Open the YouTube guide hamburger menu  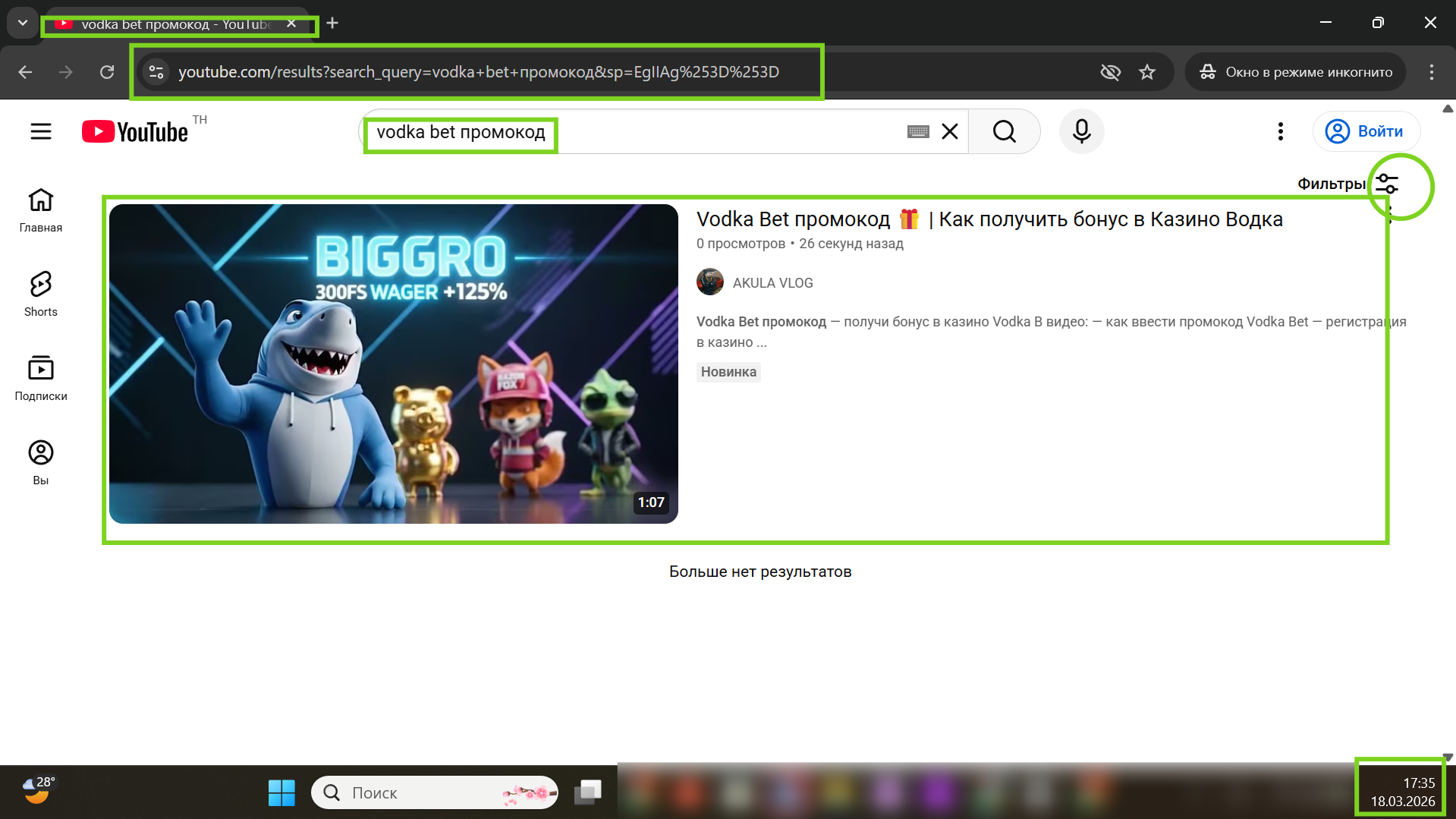click(x=41, y=131)
